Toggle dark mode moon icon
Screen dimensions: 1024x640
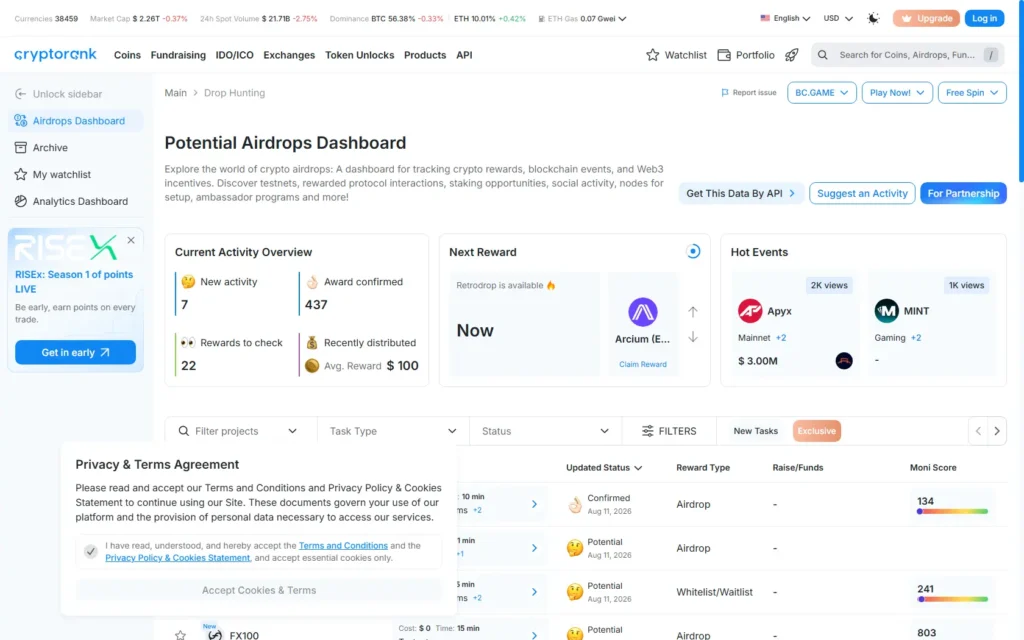tap(873, 18)
